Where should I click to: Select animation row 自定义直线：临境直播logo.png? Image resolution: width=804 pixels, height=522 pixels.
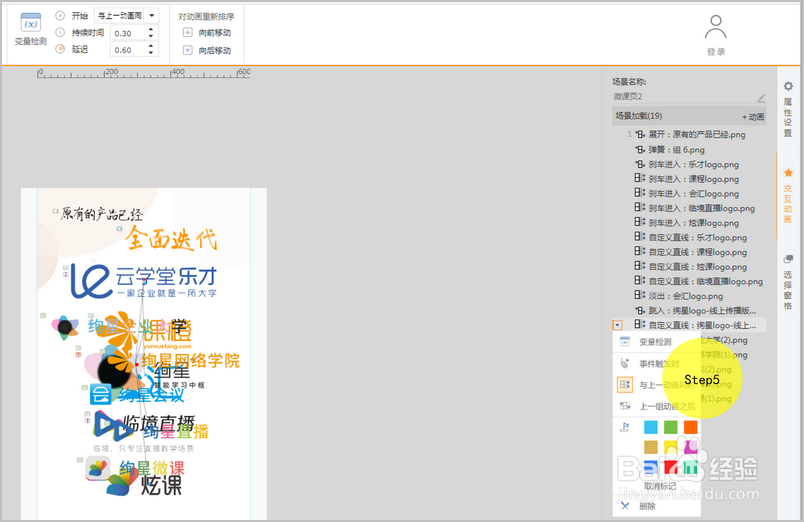706,282
